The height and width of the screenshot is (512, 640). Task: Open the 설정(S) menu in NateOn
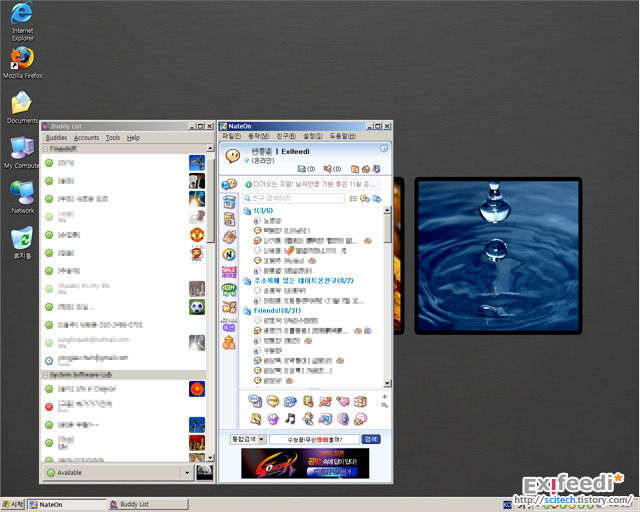312,136
